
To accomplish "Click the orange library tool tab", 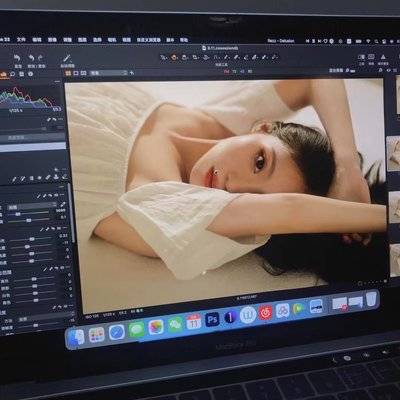I will pyautogui.click(x=4, y=74).
